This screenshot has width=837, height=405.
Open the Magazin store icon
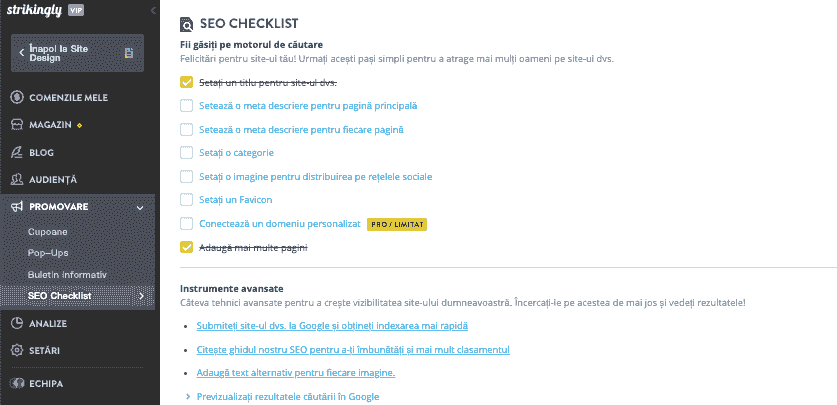pyautogui.click(x=17, y=125)
